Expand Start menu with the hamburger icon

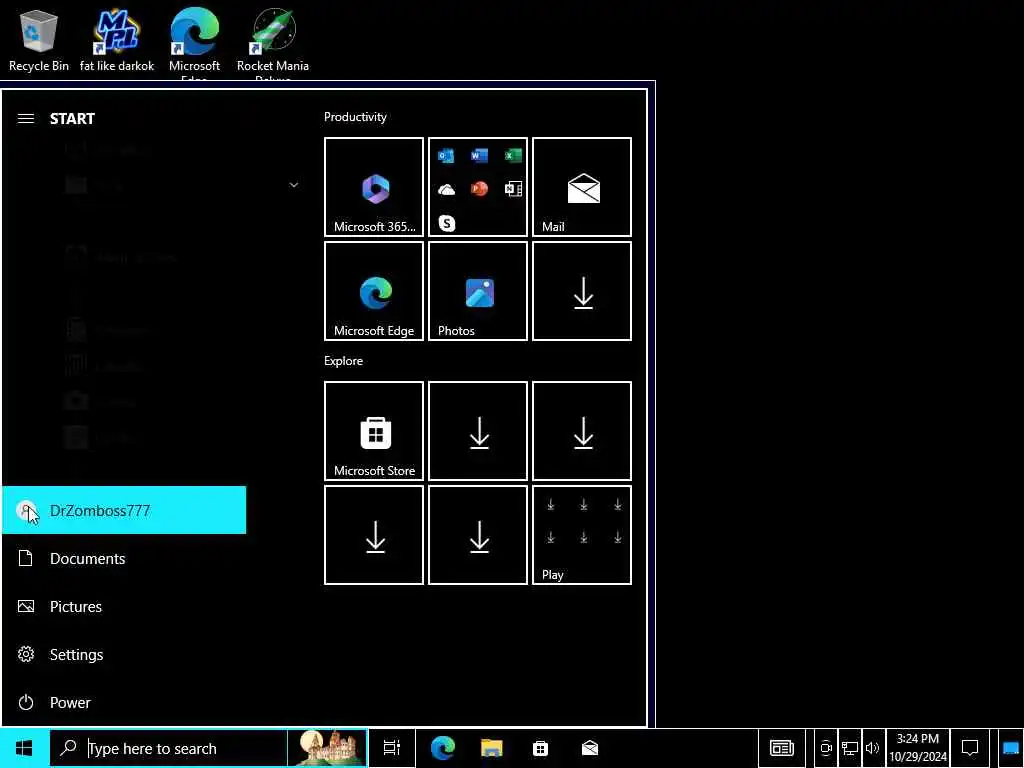tap(25, 118)
